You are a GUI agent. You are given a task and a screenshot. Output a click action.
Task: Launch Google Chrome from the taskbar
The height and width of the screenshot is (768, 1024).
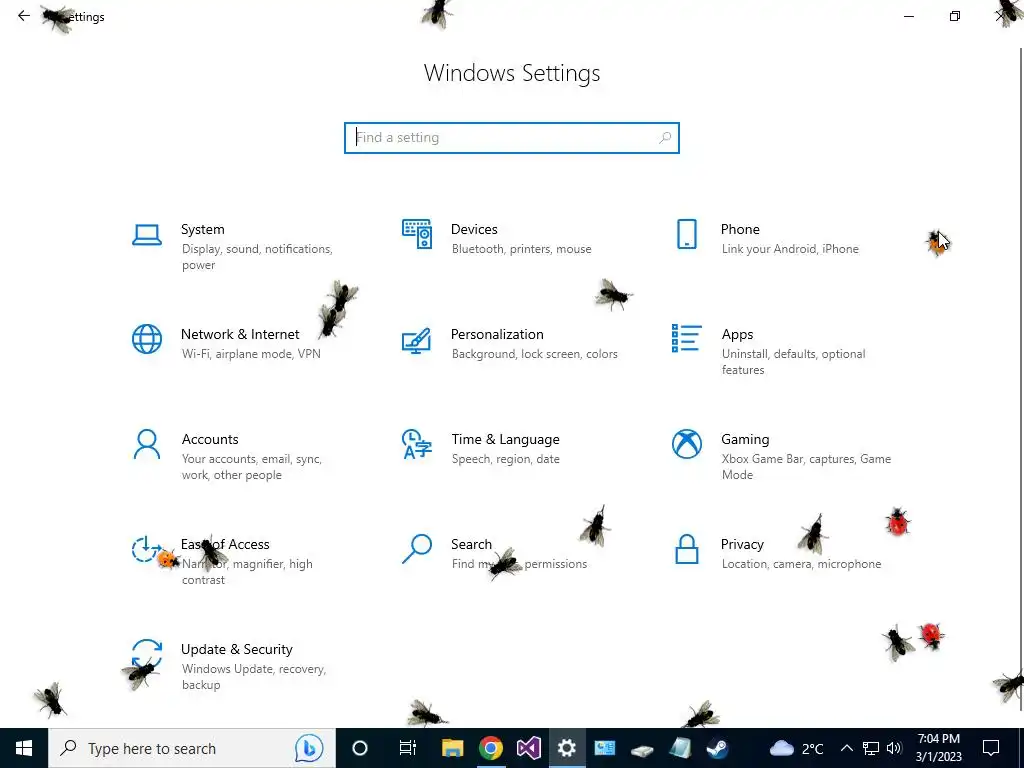click(490, 748)
